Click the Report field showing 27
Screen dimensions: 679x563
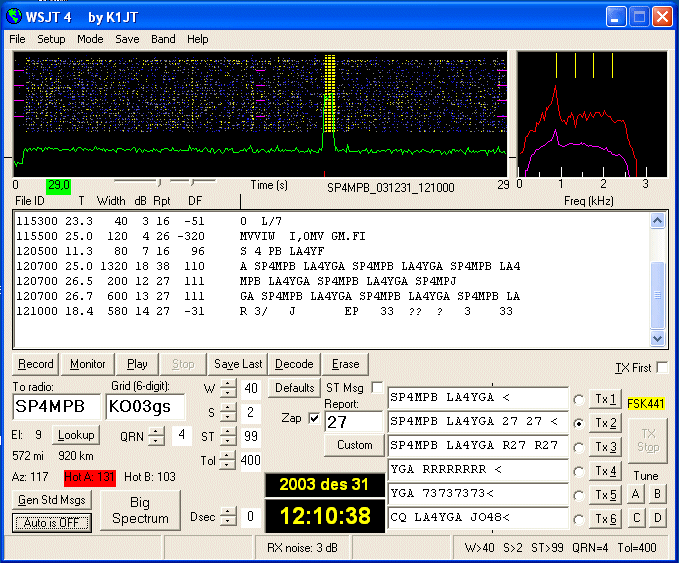point(353,422)
